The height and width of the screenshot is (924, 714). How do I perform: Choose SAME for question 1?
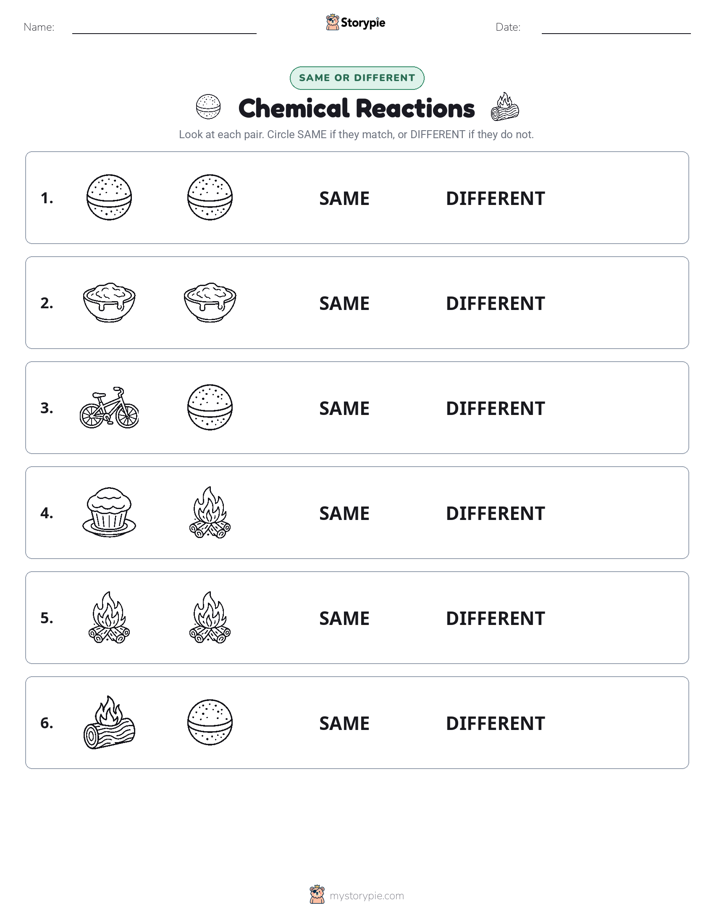344,199
